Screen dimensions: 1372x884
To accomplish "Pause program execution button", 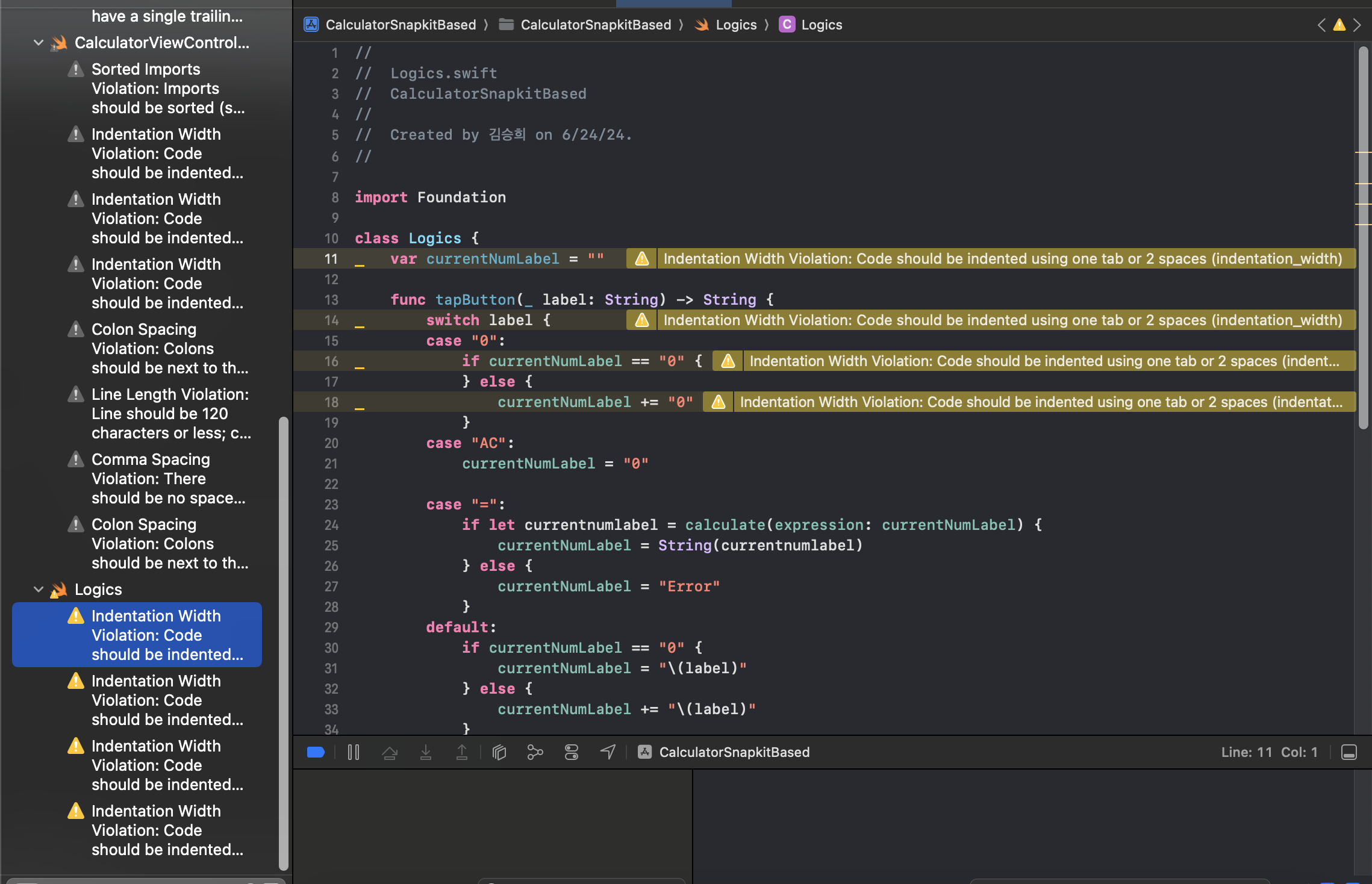I will click(354, 752).
